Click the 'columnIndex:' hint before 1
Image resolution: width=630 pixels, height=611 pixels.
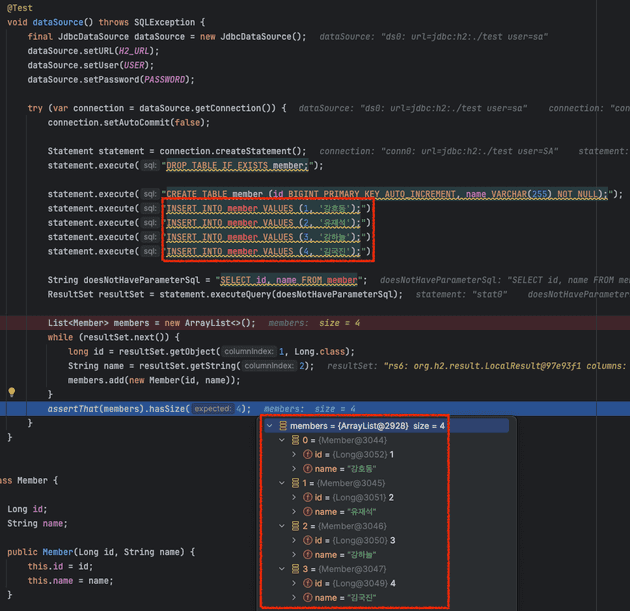[249, 351]
